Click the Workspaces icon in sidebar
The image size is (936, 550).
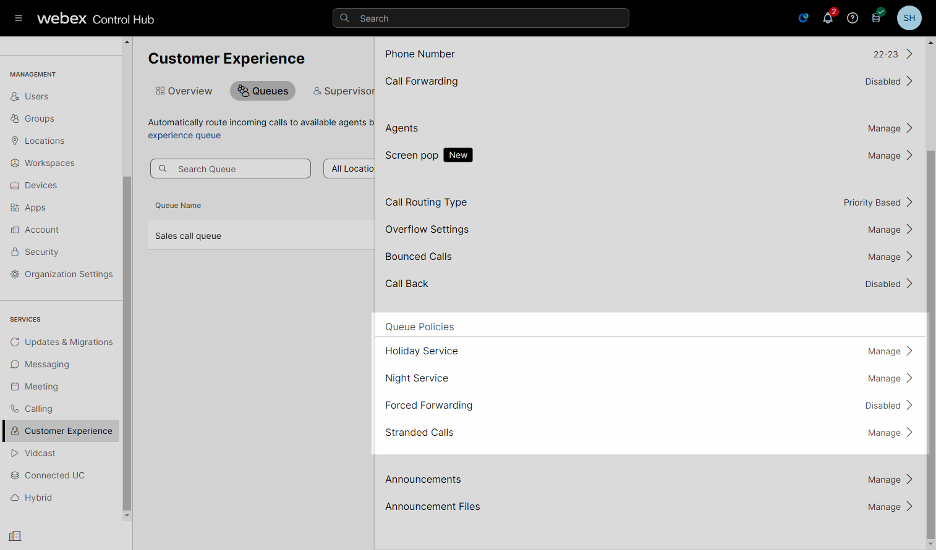pos(15,162)
